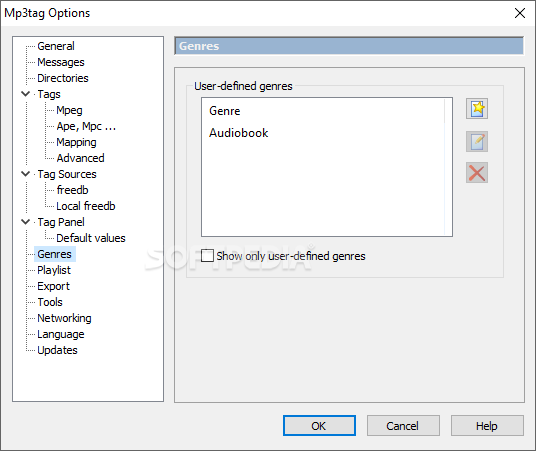Screen dimensions: 536x451
Task: Click the edit genre pencil icon
Action: (x=477, y=141)
